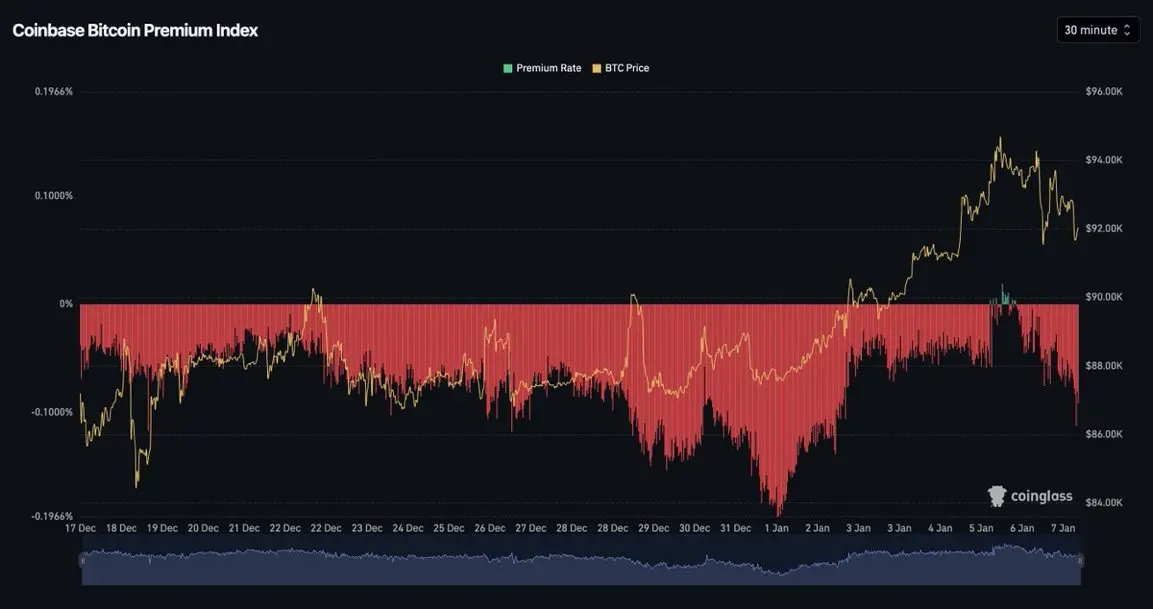
Task: Click the 6 Jan date label
Action: 1022,528
